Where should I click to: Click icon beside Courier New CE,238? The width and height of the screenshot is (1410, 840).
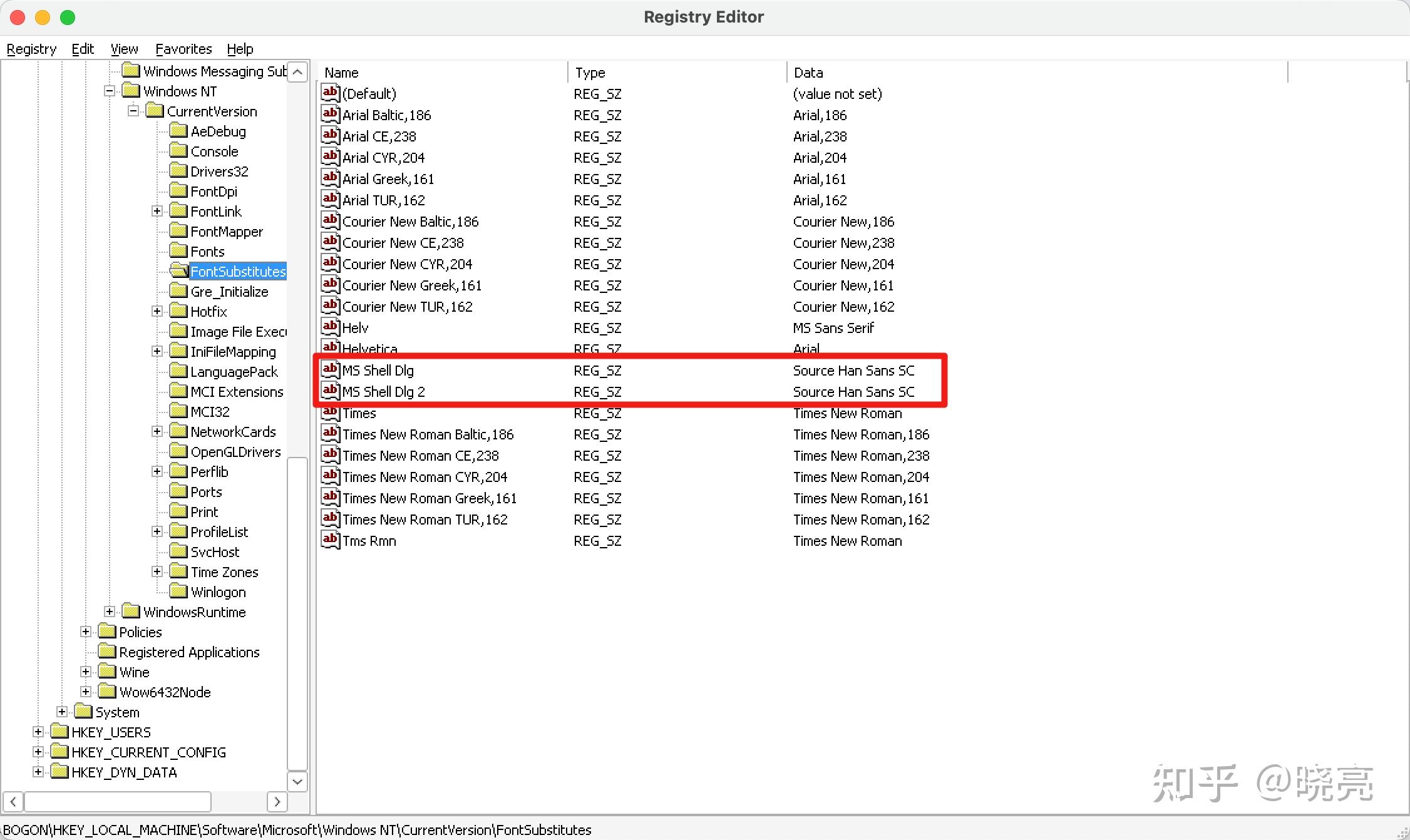(x=330, y=242)
